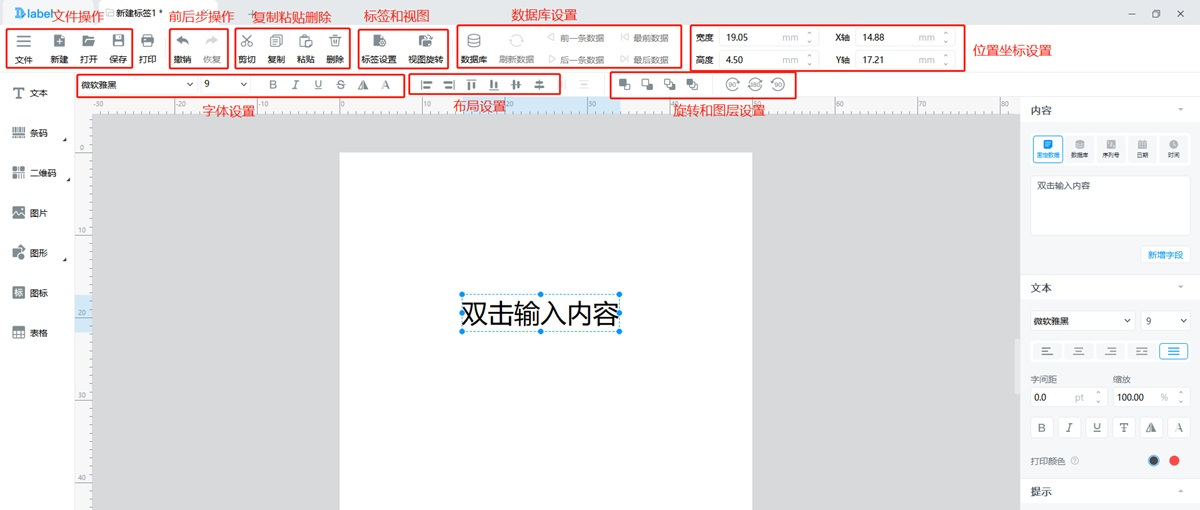Expand the 提示 section in right panel

point(1181,493)
